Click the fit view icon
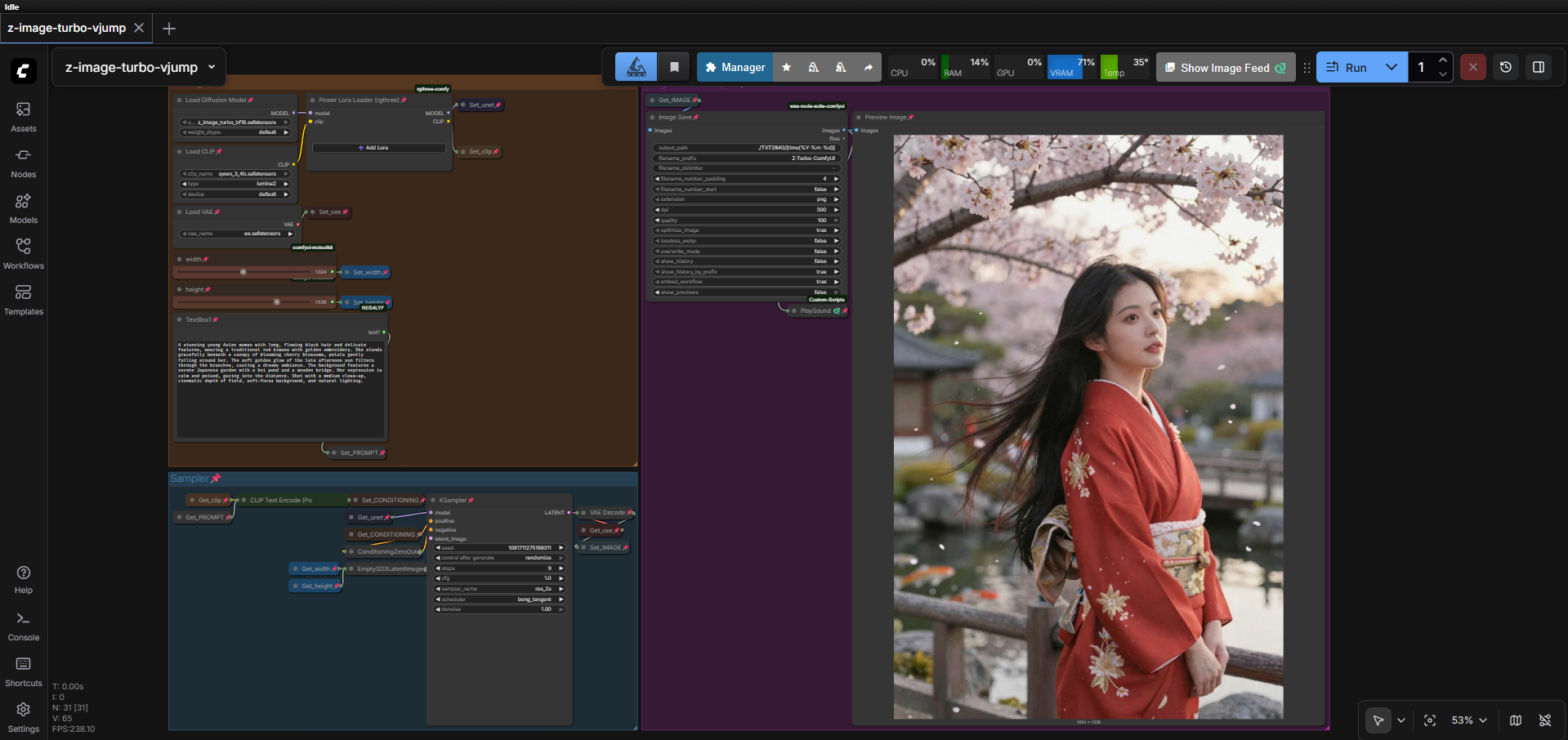This screenshot has width=1568, height=740. 1429,720
